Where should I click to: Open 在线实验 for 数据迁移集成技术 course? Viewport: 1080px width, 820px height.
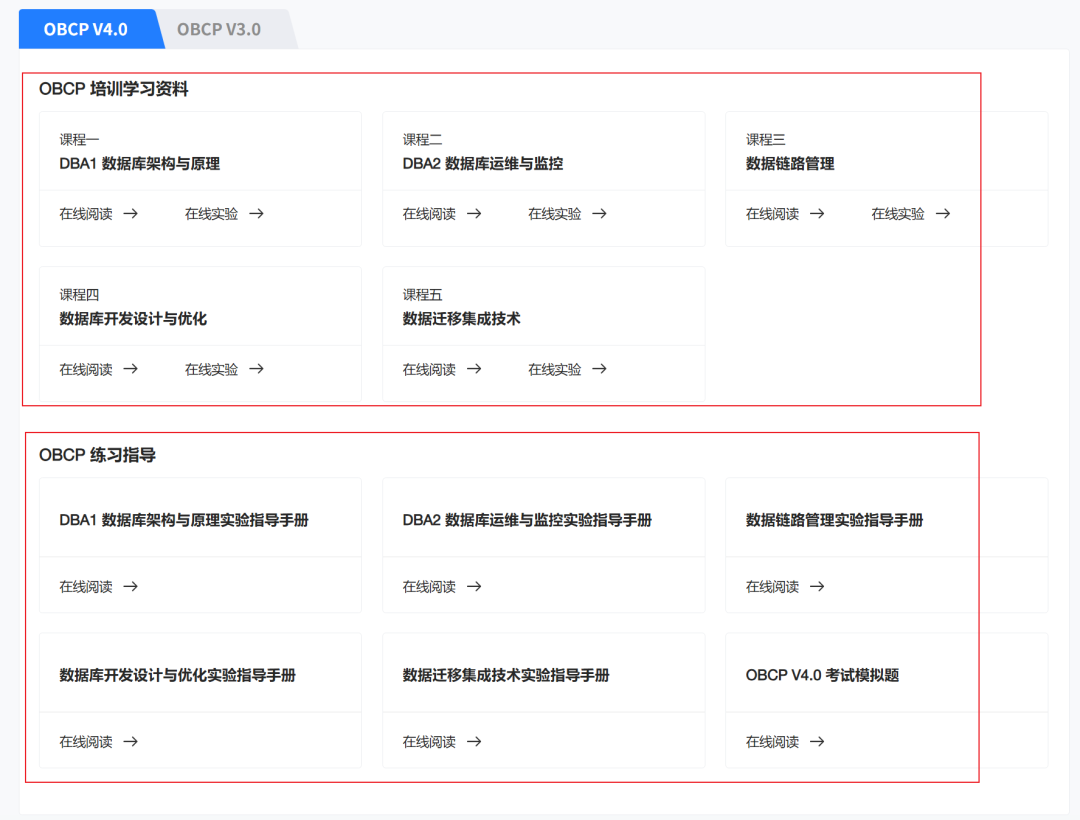[554, 370]
